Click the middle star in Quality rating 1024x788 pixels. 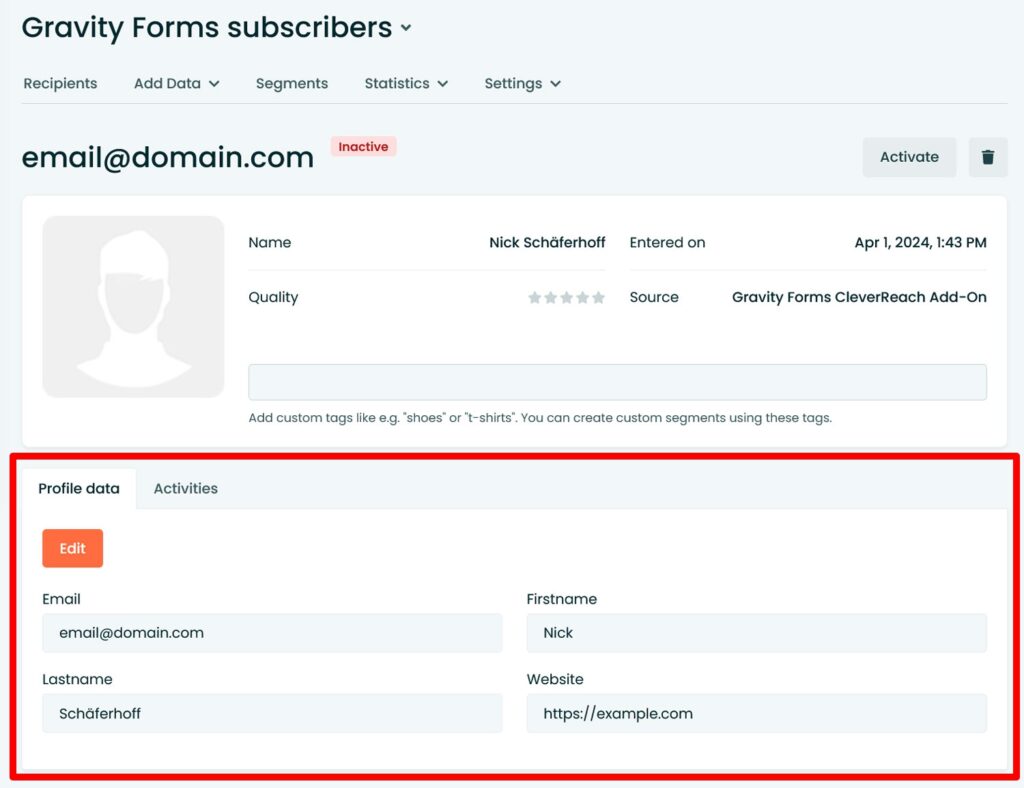click(x=566, y=297)
